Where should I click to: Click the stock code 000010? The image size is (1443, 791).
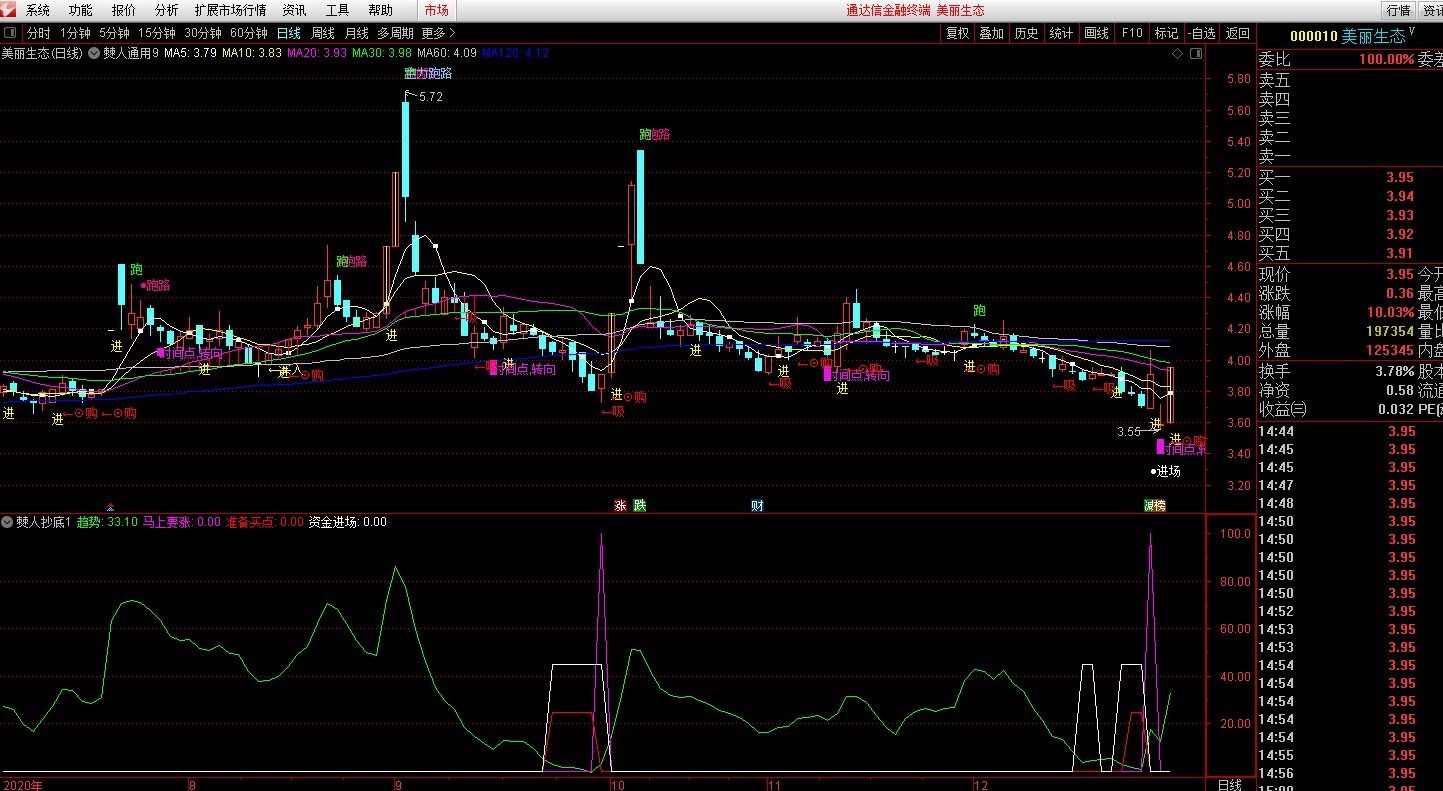tap(1314, 36)
